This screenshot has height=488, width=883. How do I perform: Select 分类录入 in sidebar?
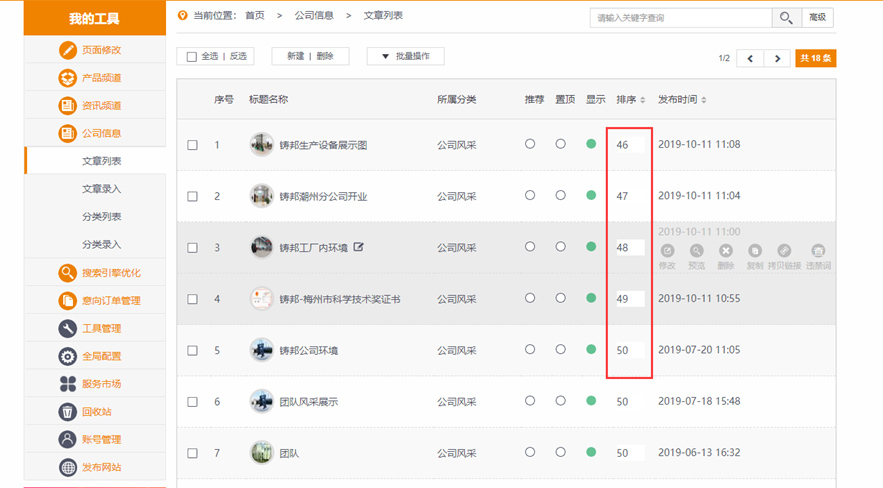point(101,245)
